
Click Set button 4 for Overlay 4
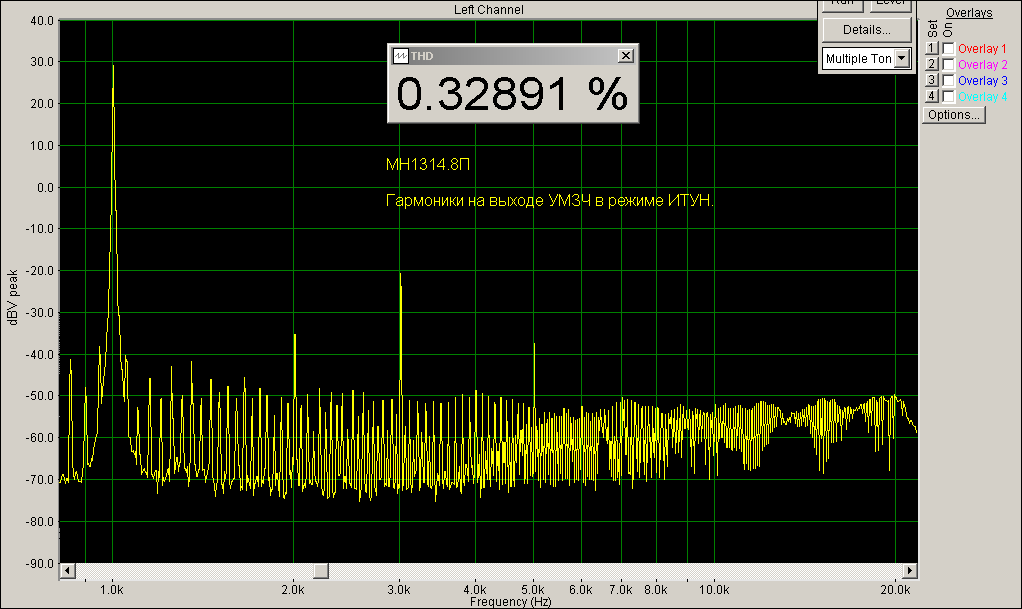[931, 97]
